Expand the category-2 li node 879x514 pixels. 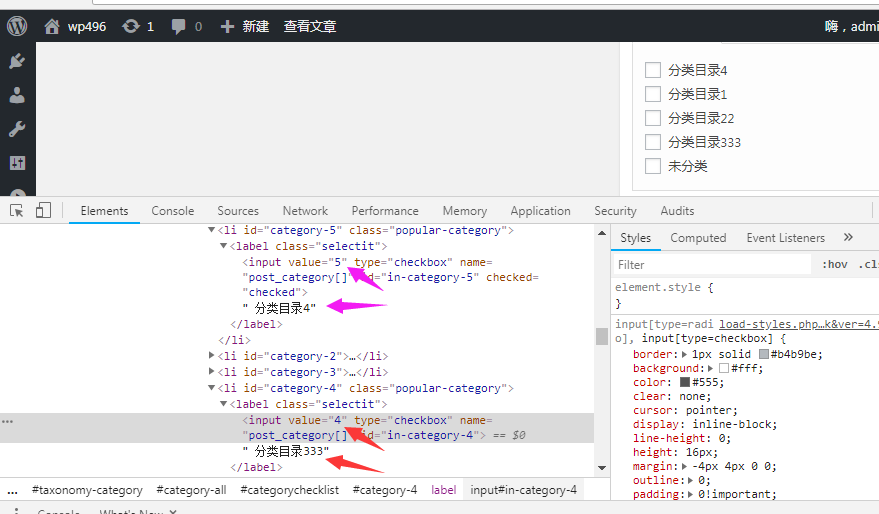[x=211, y=356]
